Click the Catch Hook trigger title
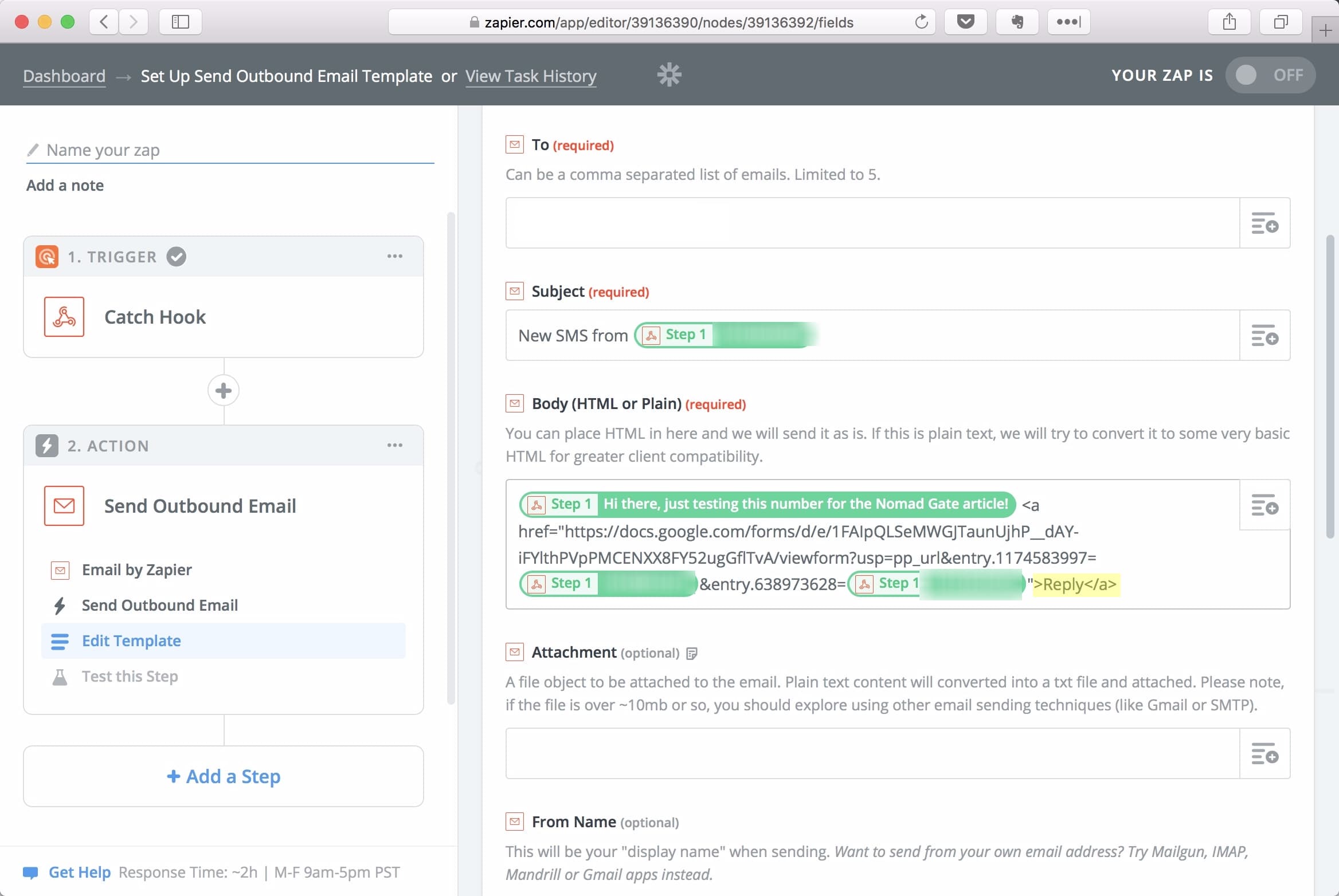Image resolution: width=1339 pixels, height=896 pixels. coord(155,317)
